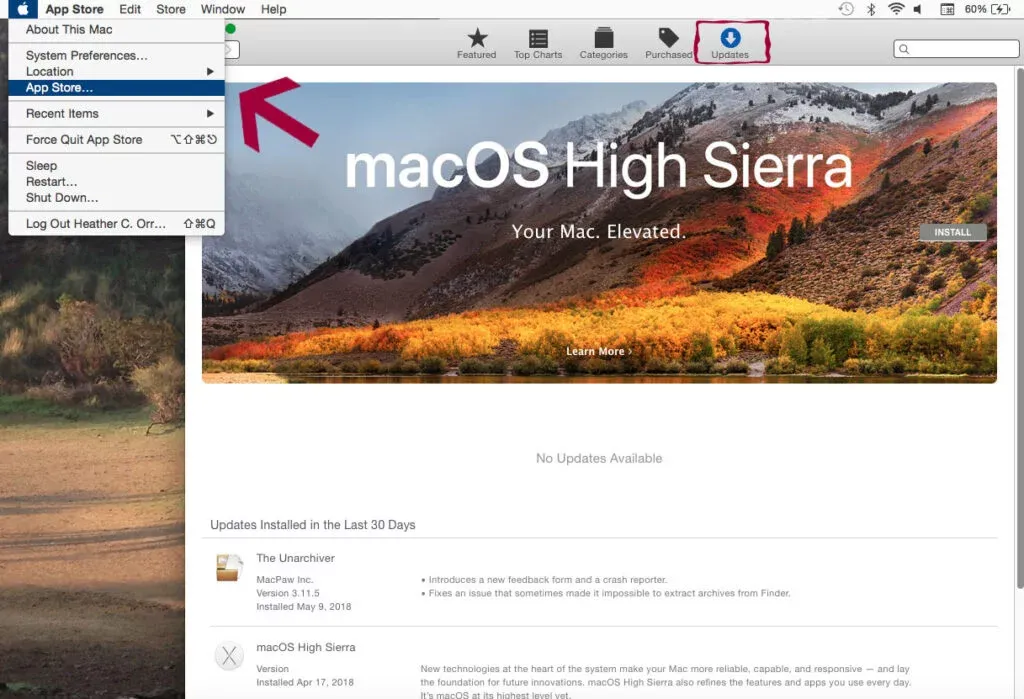Select About This Mac

(116, 29)
